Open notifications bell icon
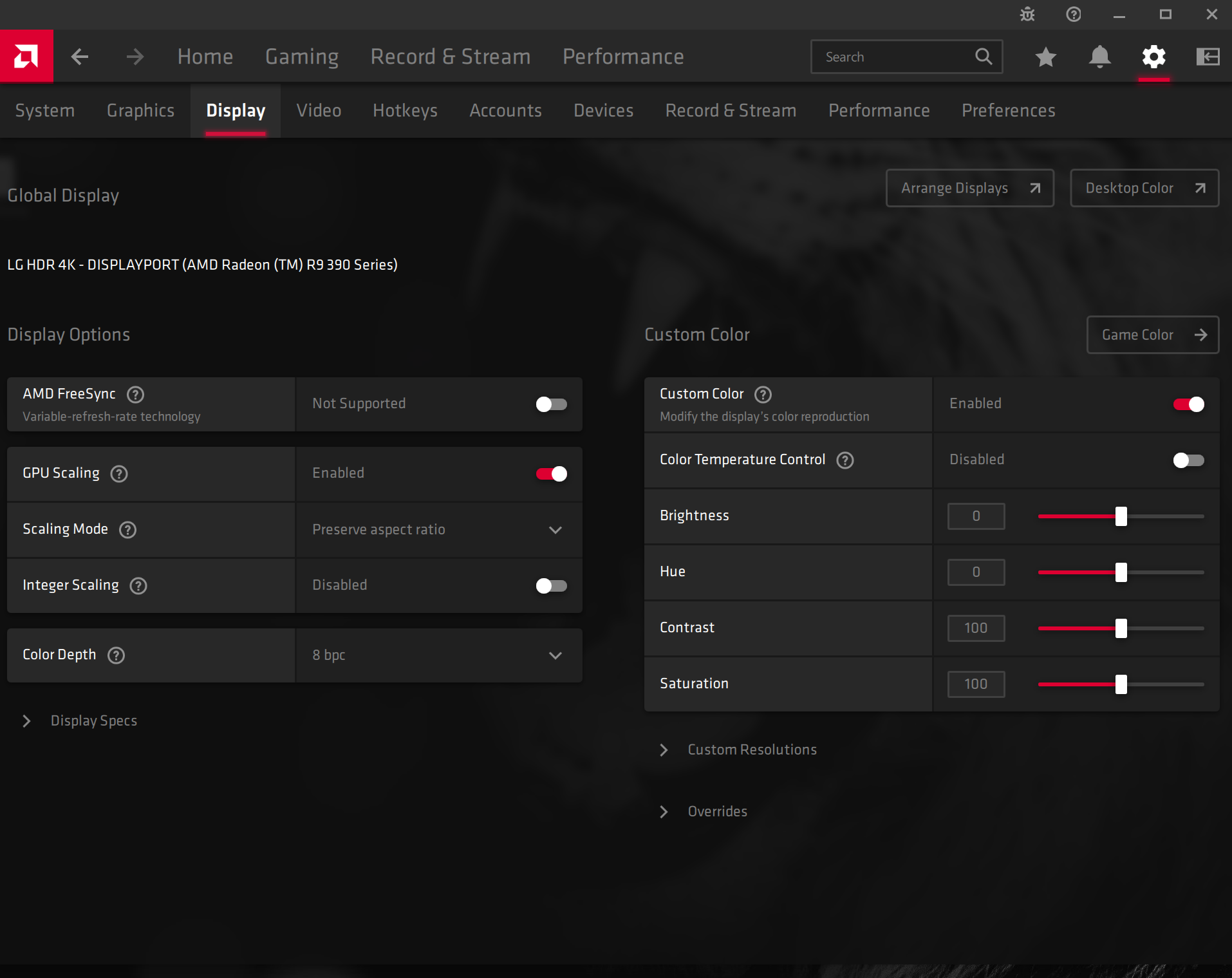This screenshot has height=978, width=1232. 1100,57
